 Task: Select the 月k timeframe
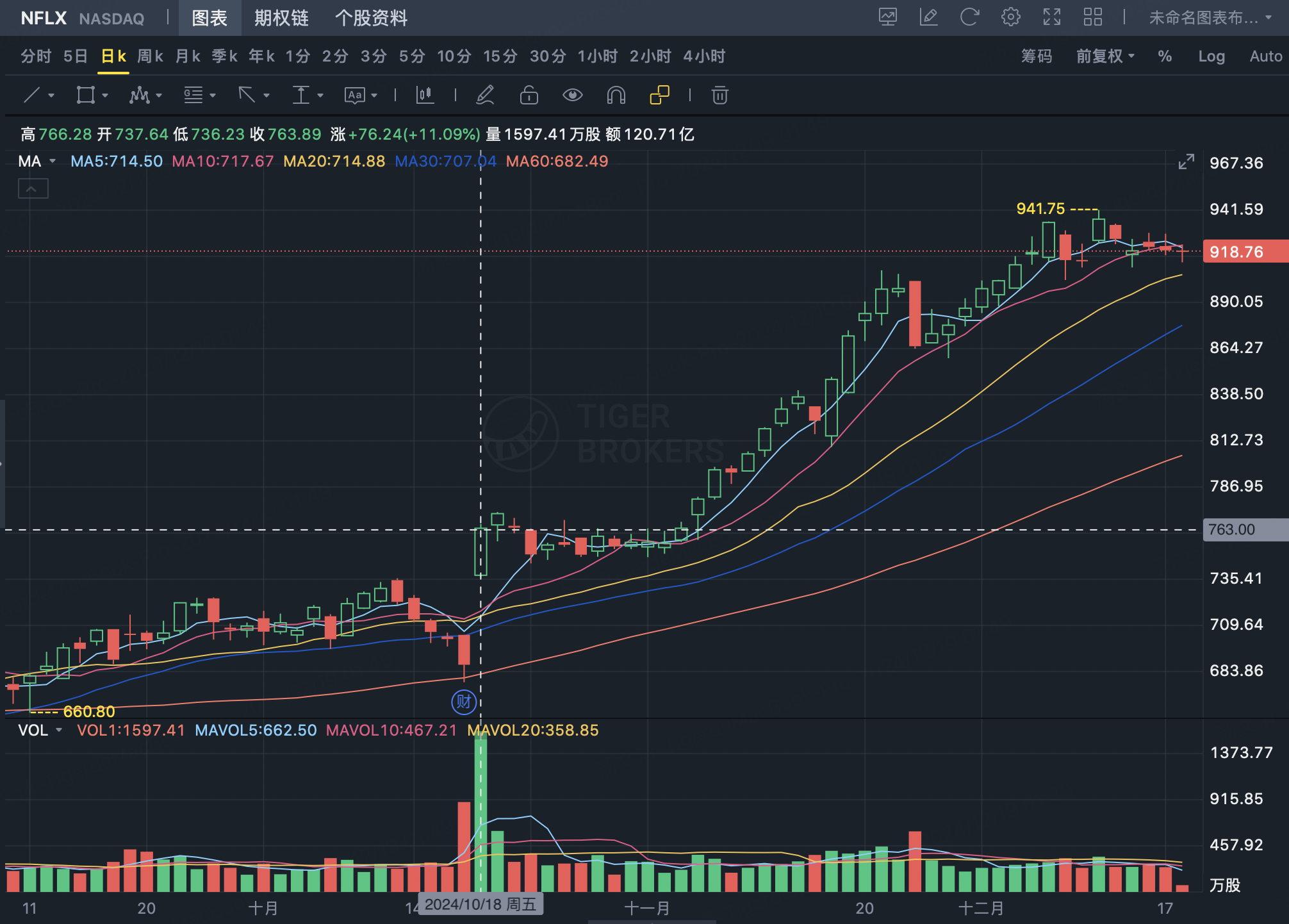click(x=188, y=56)
